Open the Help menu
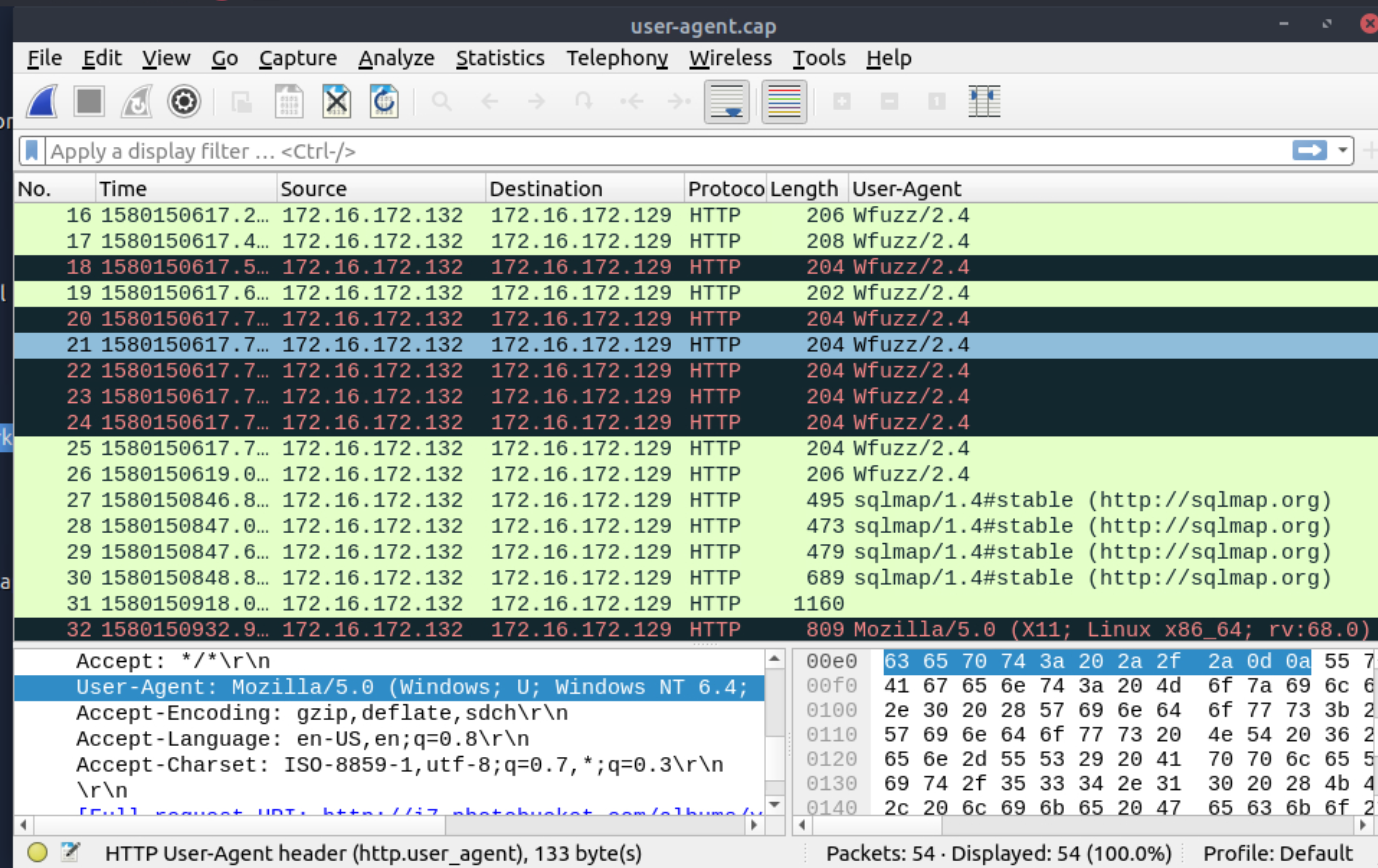Screen dimensions: 1378x868 click(x=889, y=59)
